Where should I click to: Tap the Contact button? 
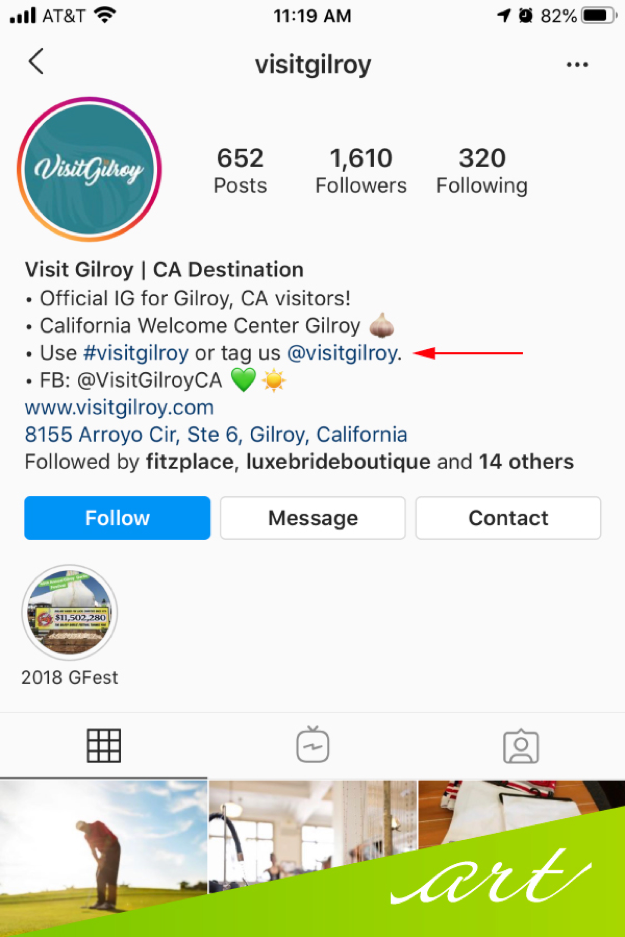[508, 518]
